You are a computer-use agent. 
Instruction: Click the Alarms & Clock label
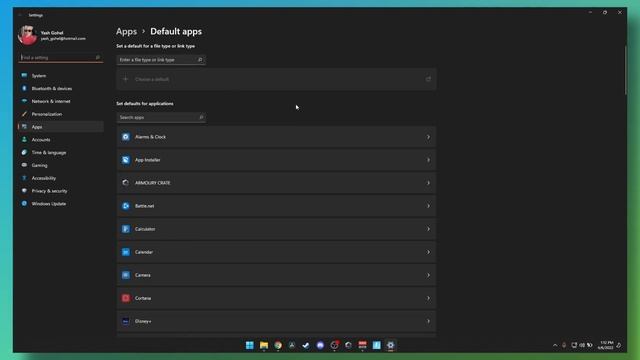pyautogui.click(x=150, y=137)
